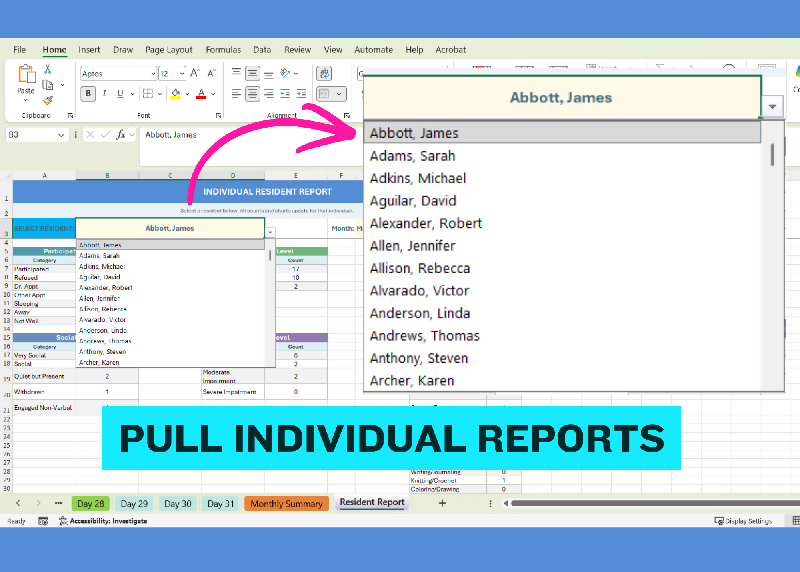Toggle Bold formatting
The width and height of the screenshot is (800, 572).
pos(88,94)
